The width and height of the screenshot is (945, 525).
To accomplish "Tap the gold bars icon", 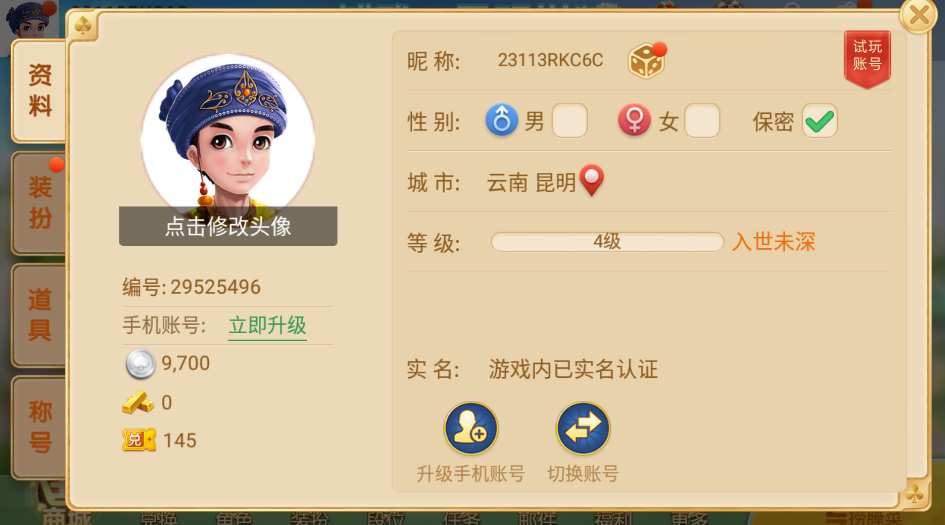I will (x=138, y=403).
